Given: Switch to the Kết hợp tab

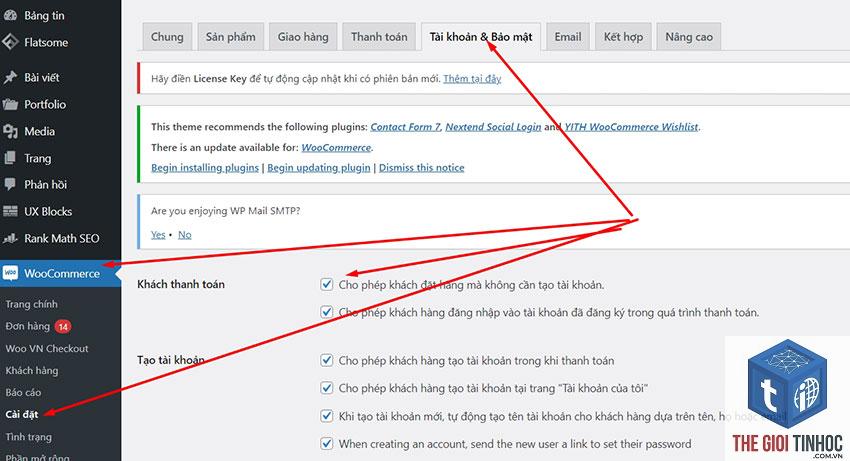Looking at the screenshot, I should [x=623, y=37].
